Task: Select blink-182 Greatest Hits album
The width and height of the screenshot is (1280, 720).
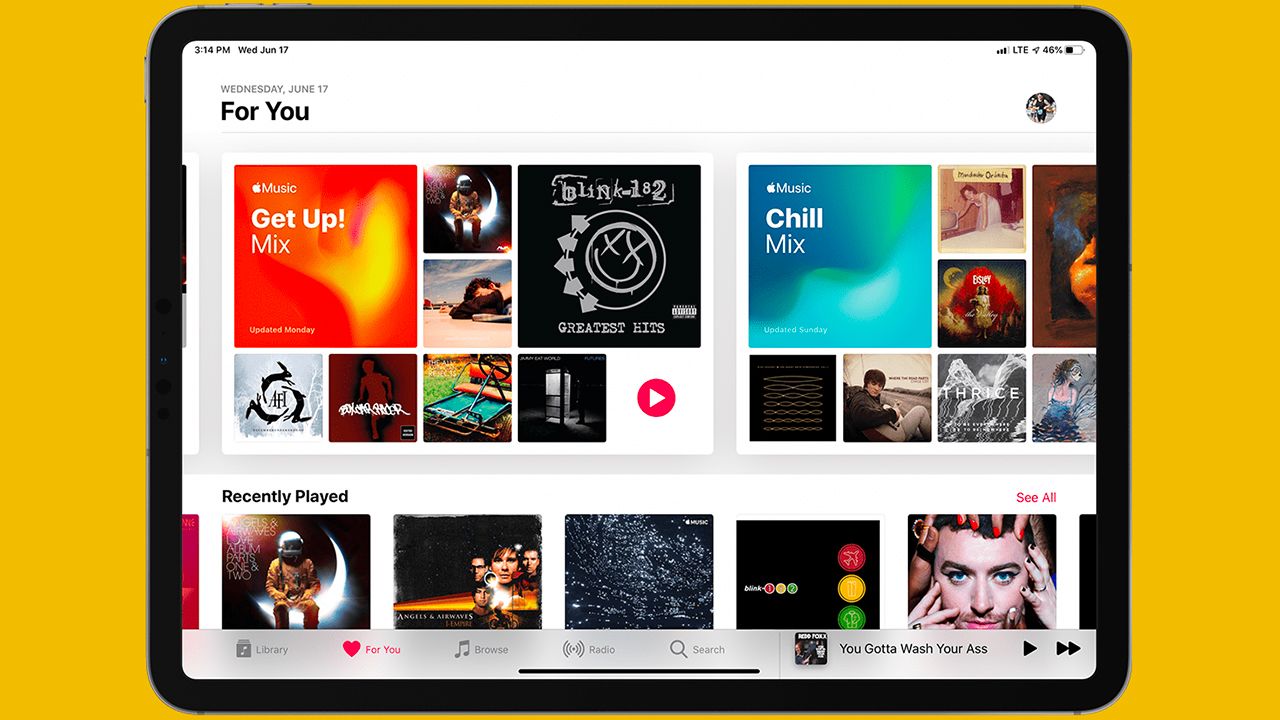Action: click(x=610, y=256)
